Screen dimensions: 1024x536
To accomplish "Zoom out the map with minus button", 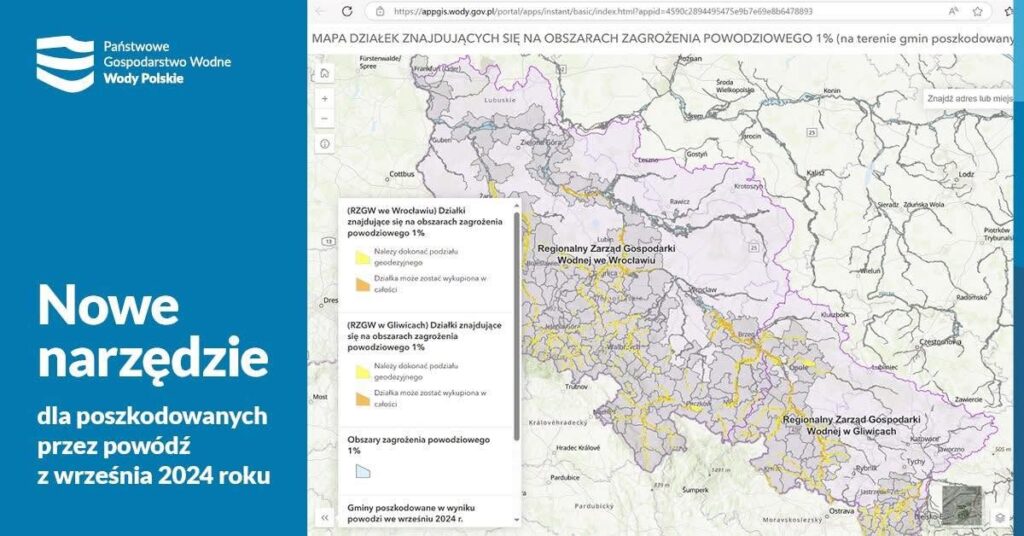I will pyautogui.click(x=325, y=118).
